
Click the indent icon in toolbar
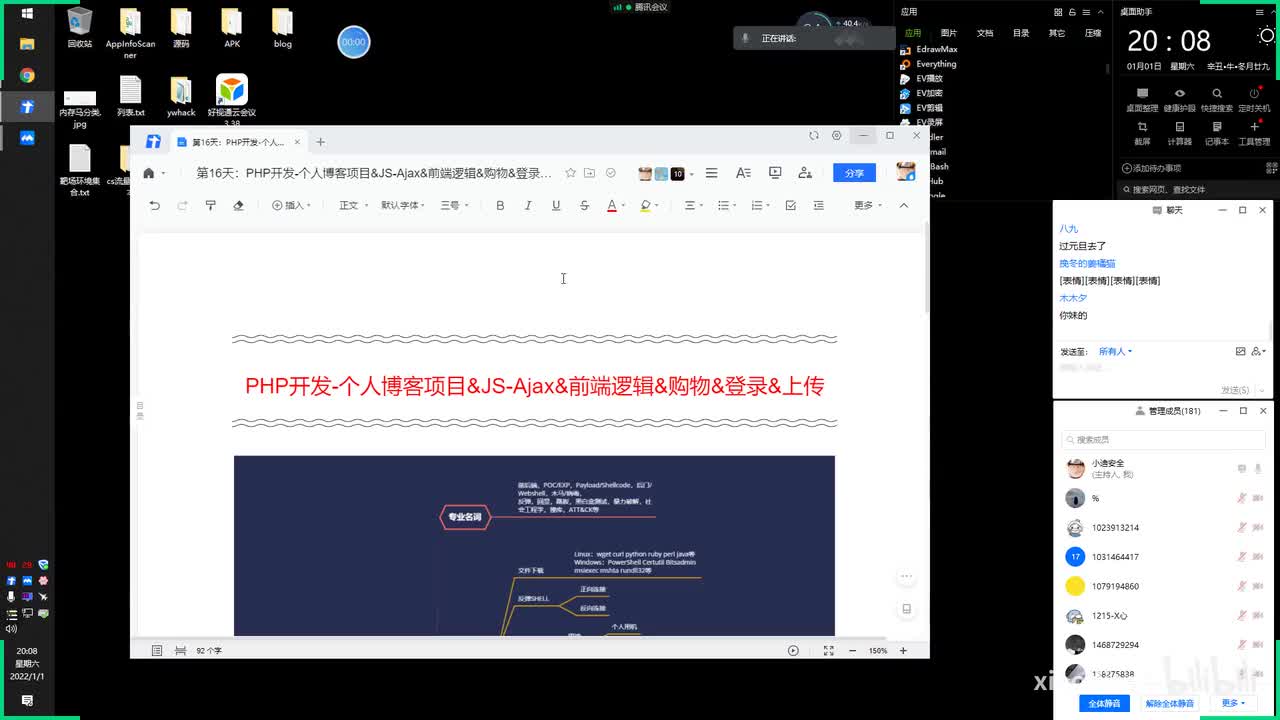pos(819,205)
